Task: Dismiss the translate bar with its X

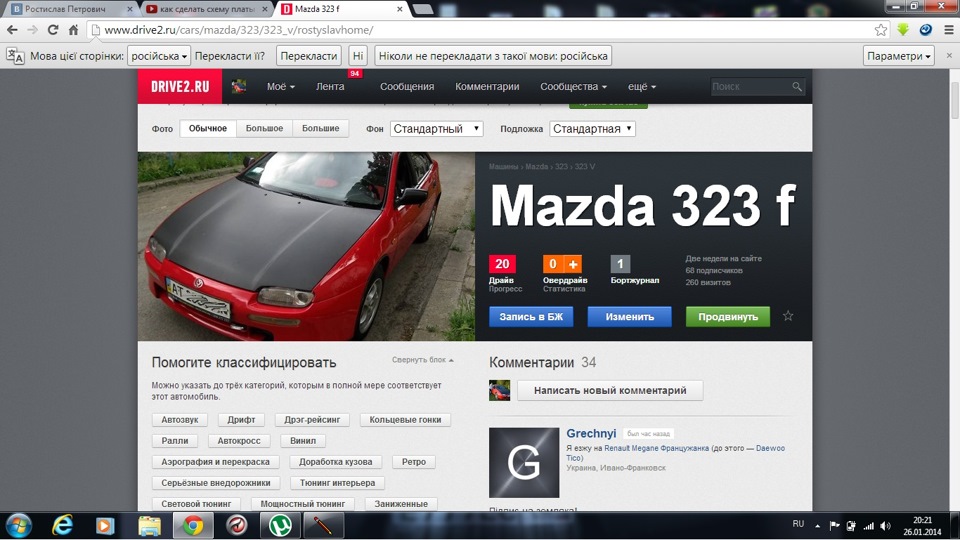Action: (x=949, y=56)
